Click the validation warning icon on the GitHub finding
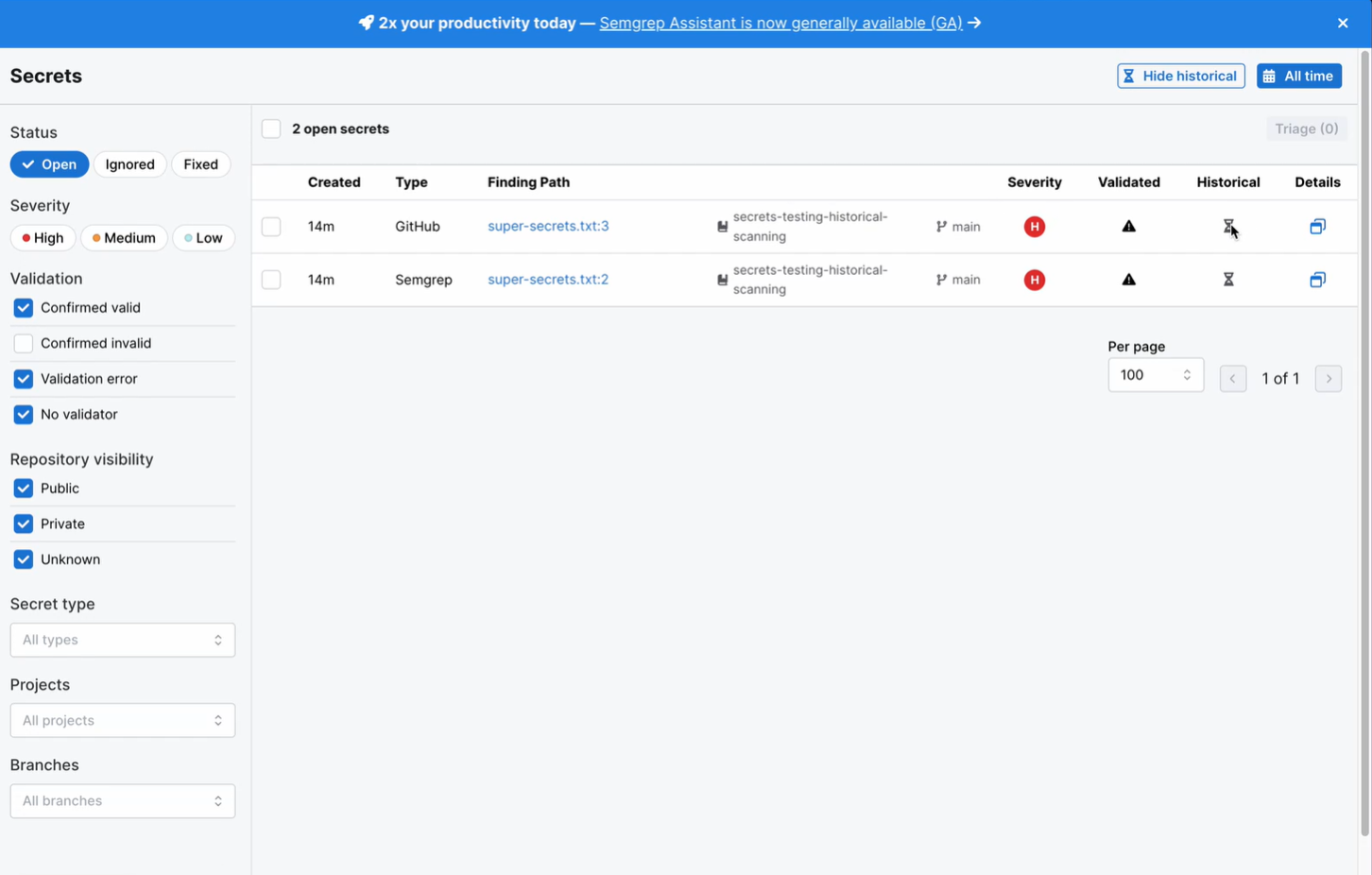The height and width of the screenshot is (875, 1372). pyautogui.click(x=1128, y=227)
